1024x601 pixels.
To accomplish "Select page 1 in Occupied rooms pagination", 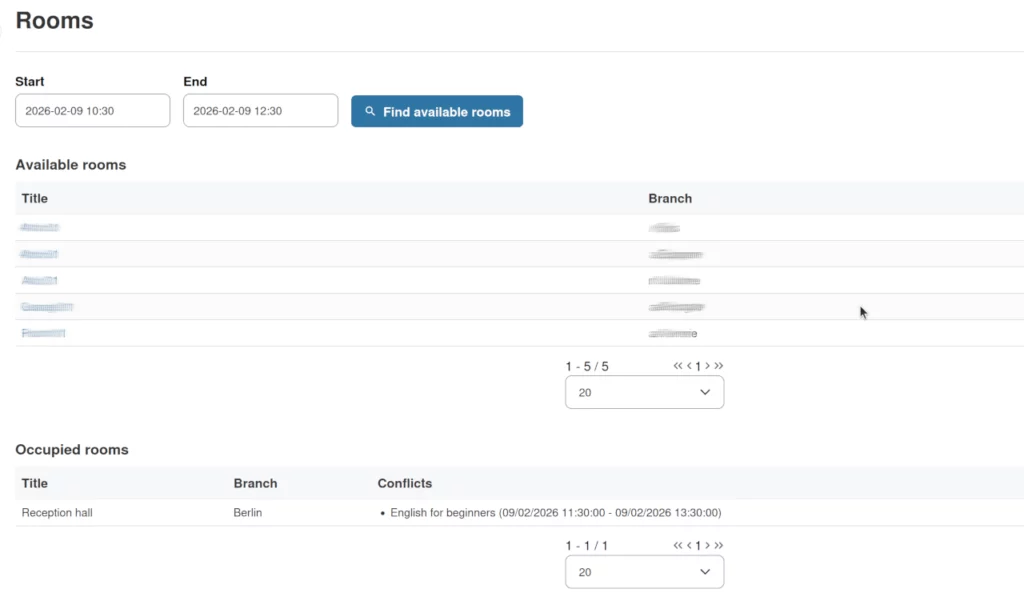I will point(698,546).
